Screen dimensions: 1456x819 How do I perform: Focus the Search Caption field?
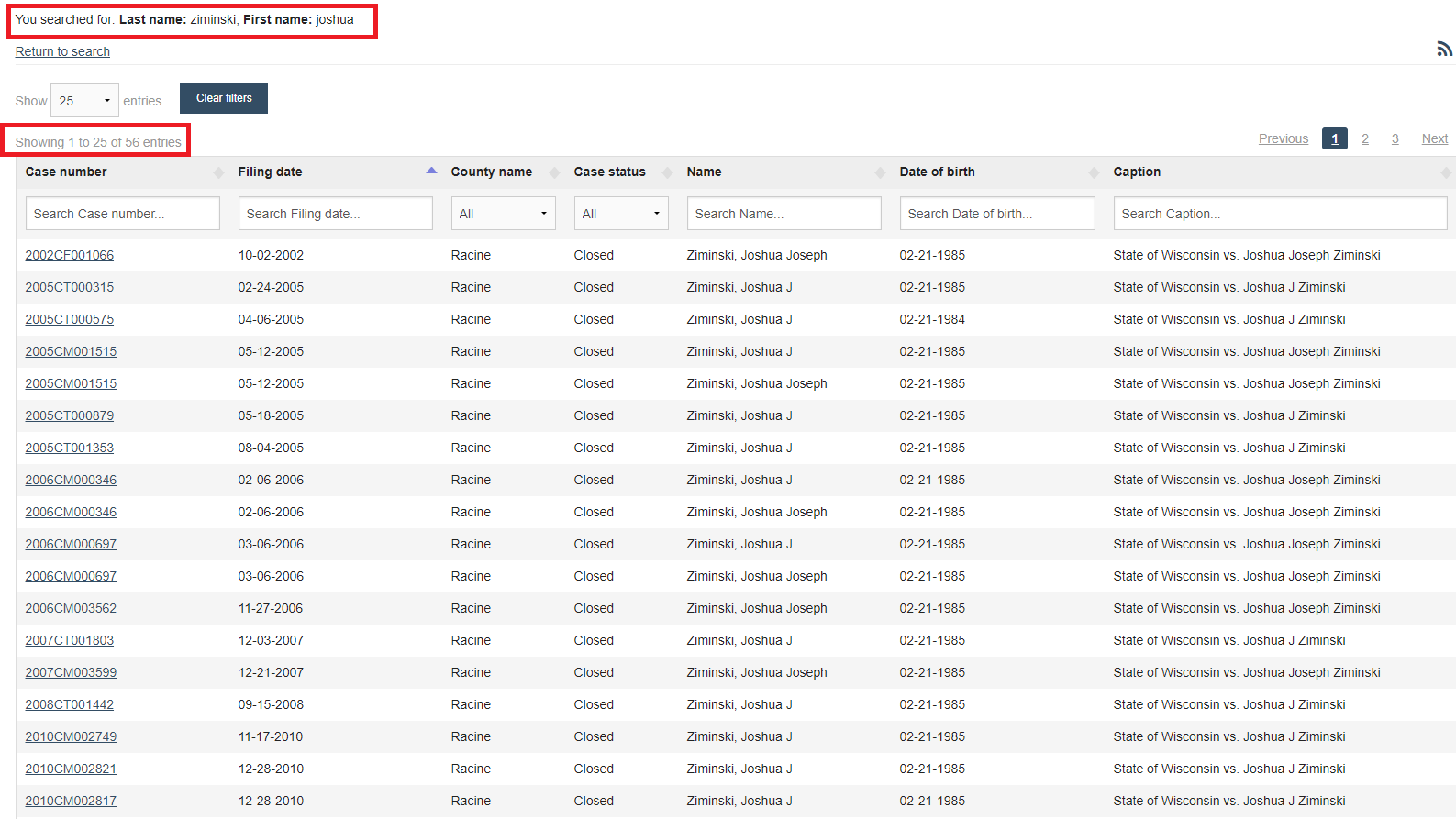[1281, 214]
